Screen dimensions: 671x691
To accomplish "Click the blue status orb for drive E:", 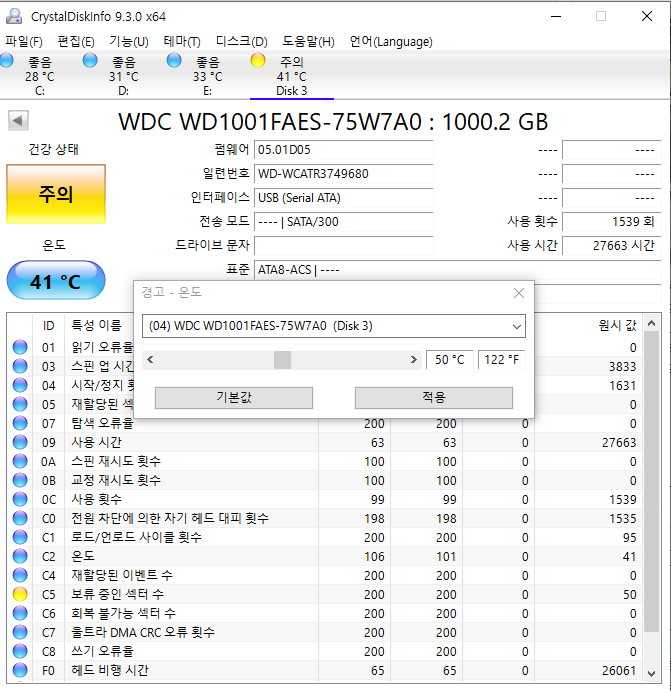I will click(x=174, y=60).
